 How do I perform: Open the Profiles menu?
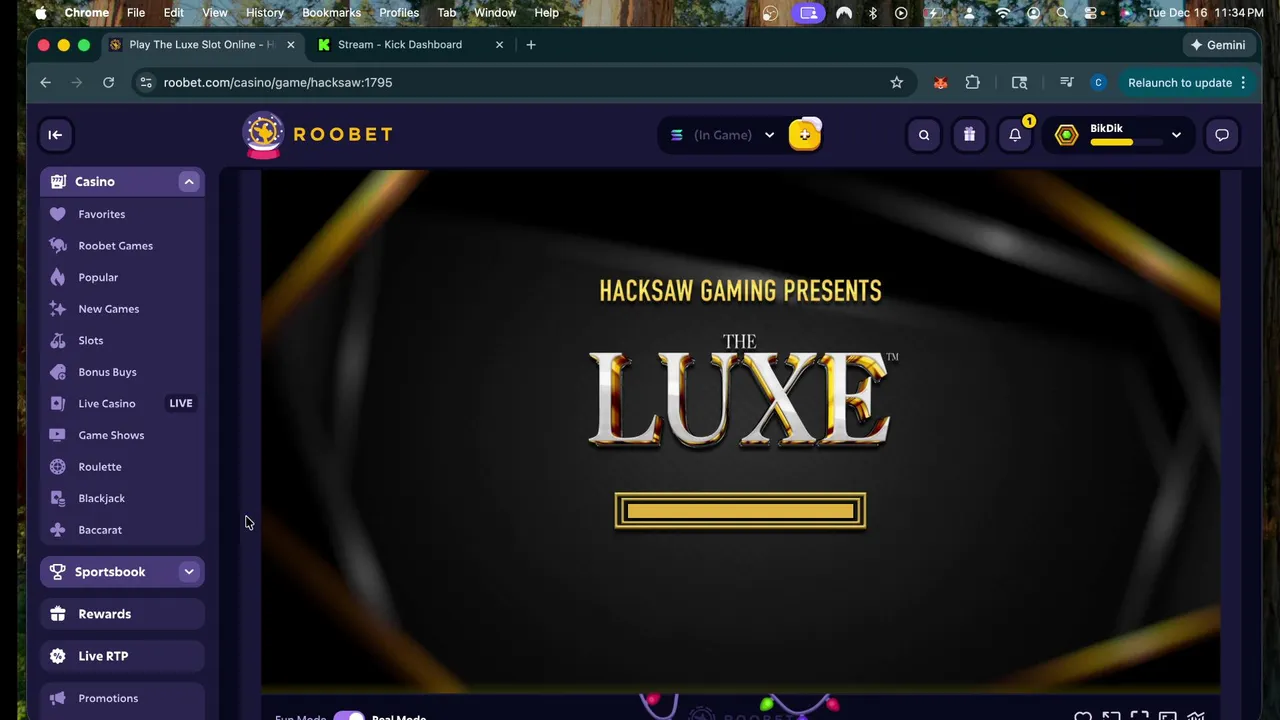[398, 13]
